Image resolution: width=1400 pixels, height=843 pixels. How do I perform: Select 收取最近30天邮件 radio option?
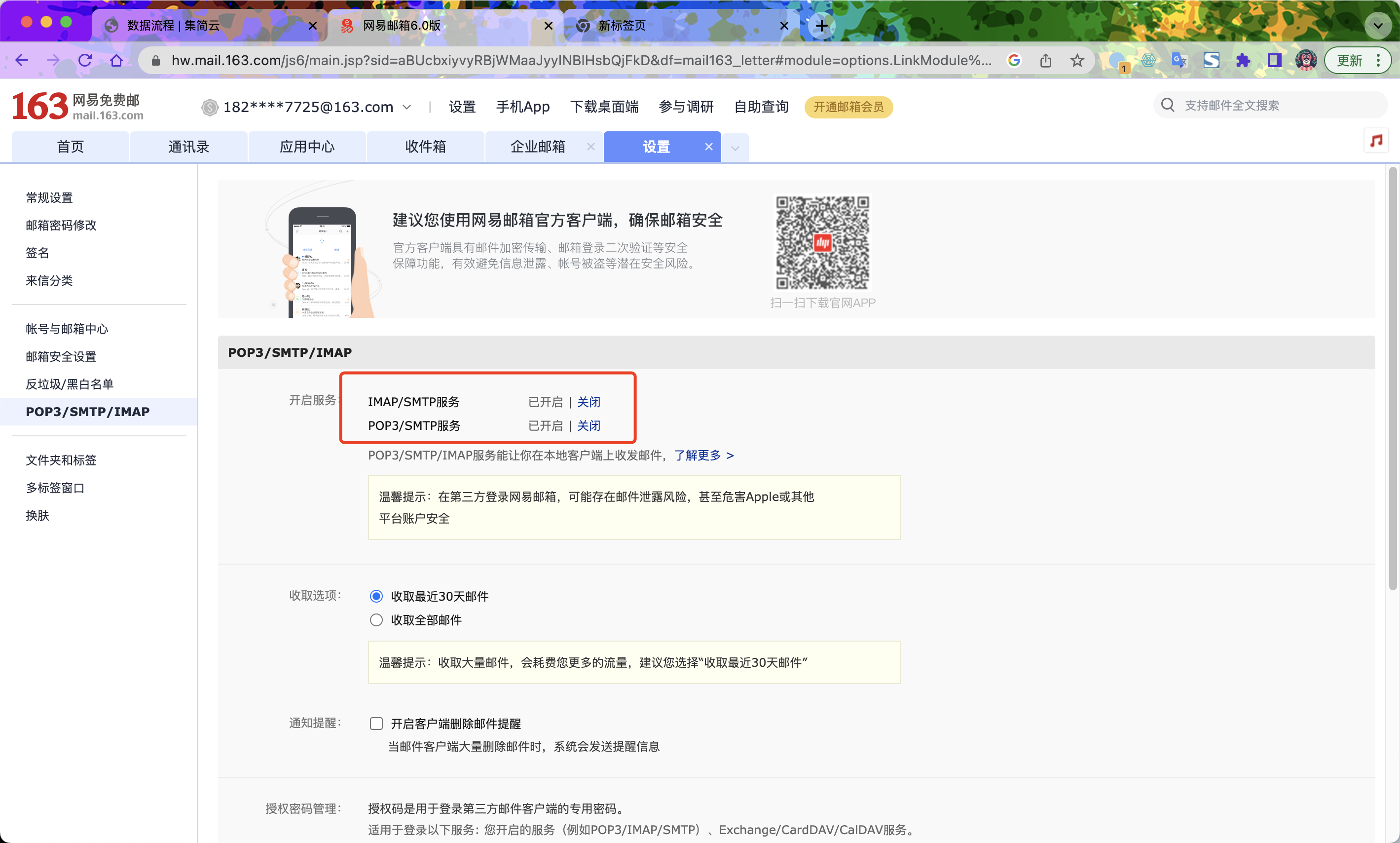point(376,596)
